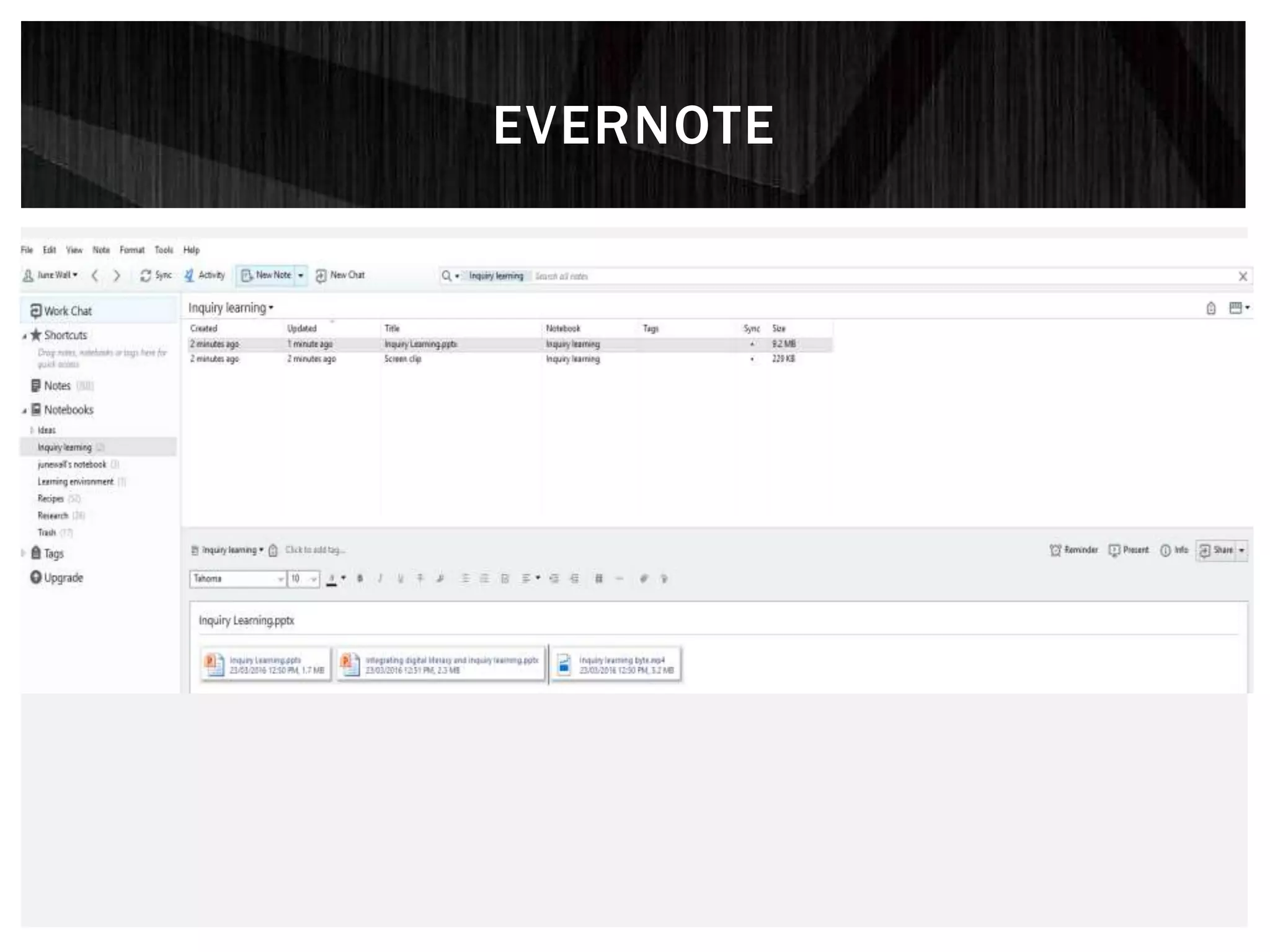Open the font color picker
The image size is (1270, 952).
(x=335, y=579)
